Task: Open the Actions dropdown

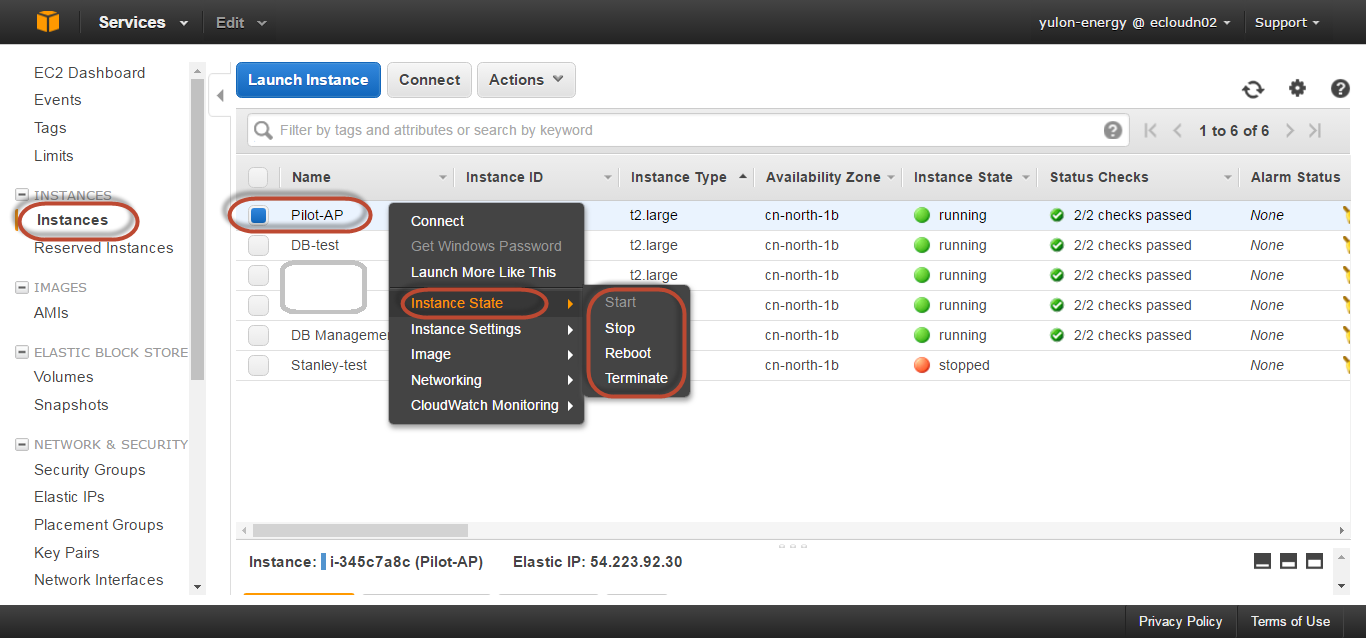Action: tap(526, 80)
